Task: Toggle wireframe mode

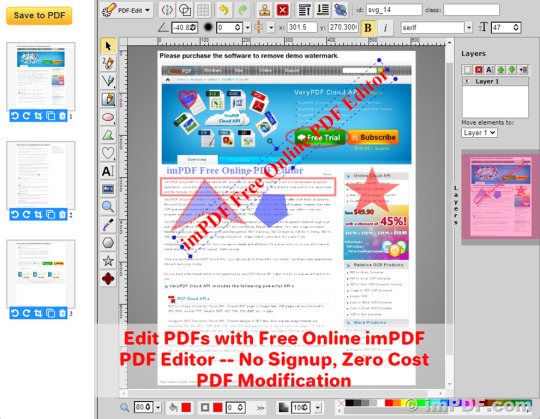Action: 185,10
